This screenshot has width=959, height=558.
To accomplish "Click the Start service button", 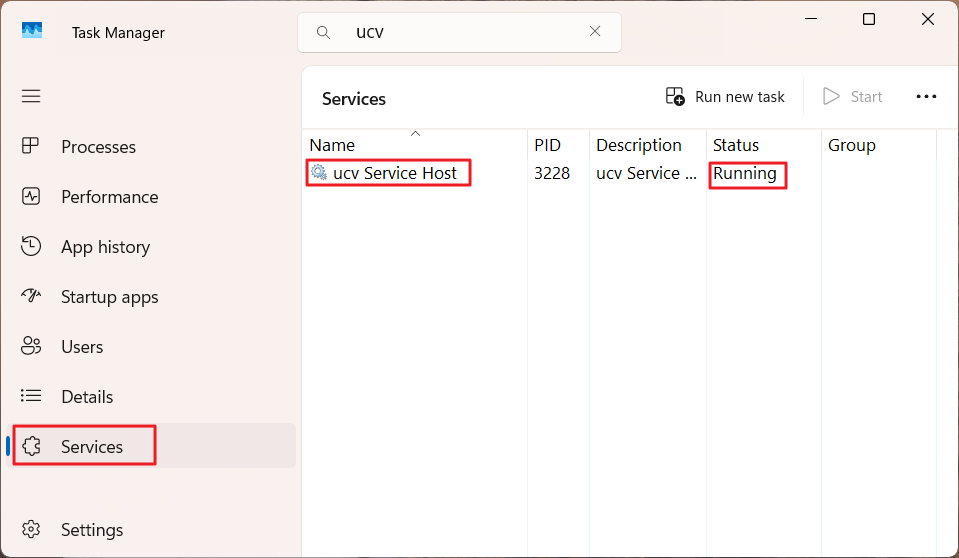I will point(853,97).
